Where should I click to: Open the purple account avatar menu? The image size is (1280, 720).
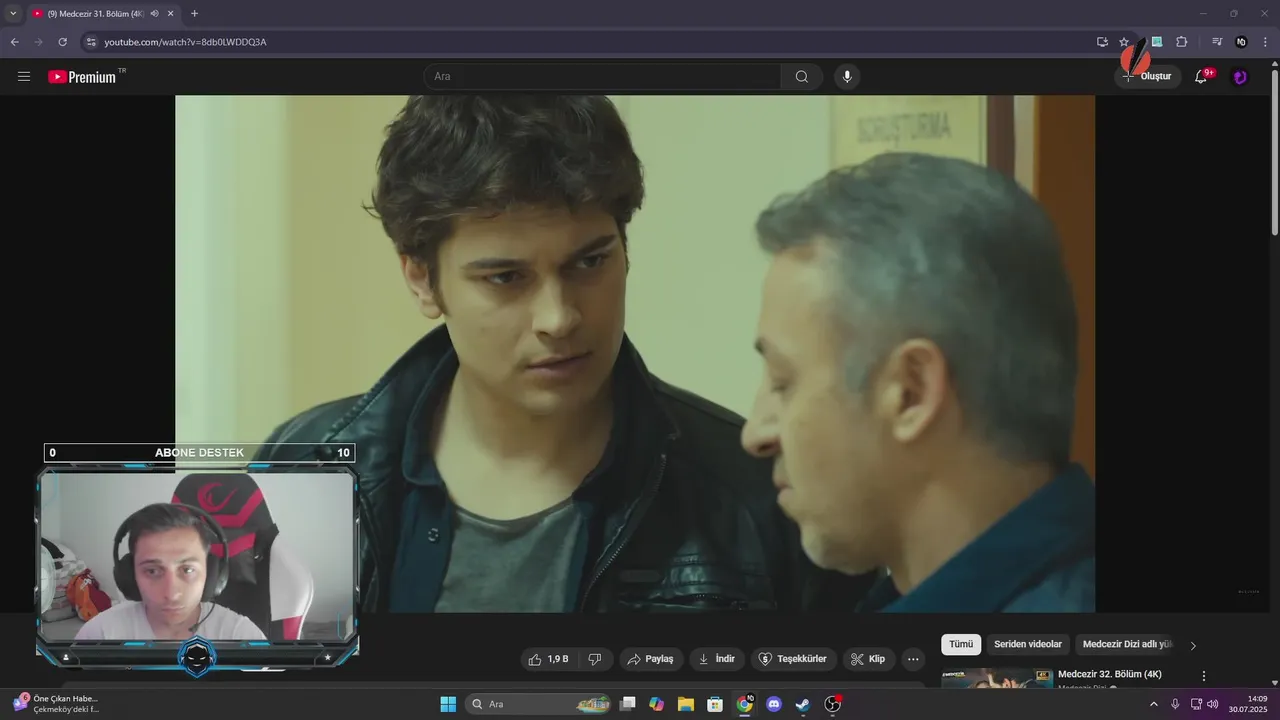[1240, 77]
